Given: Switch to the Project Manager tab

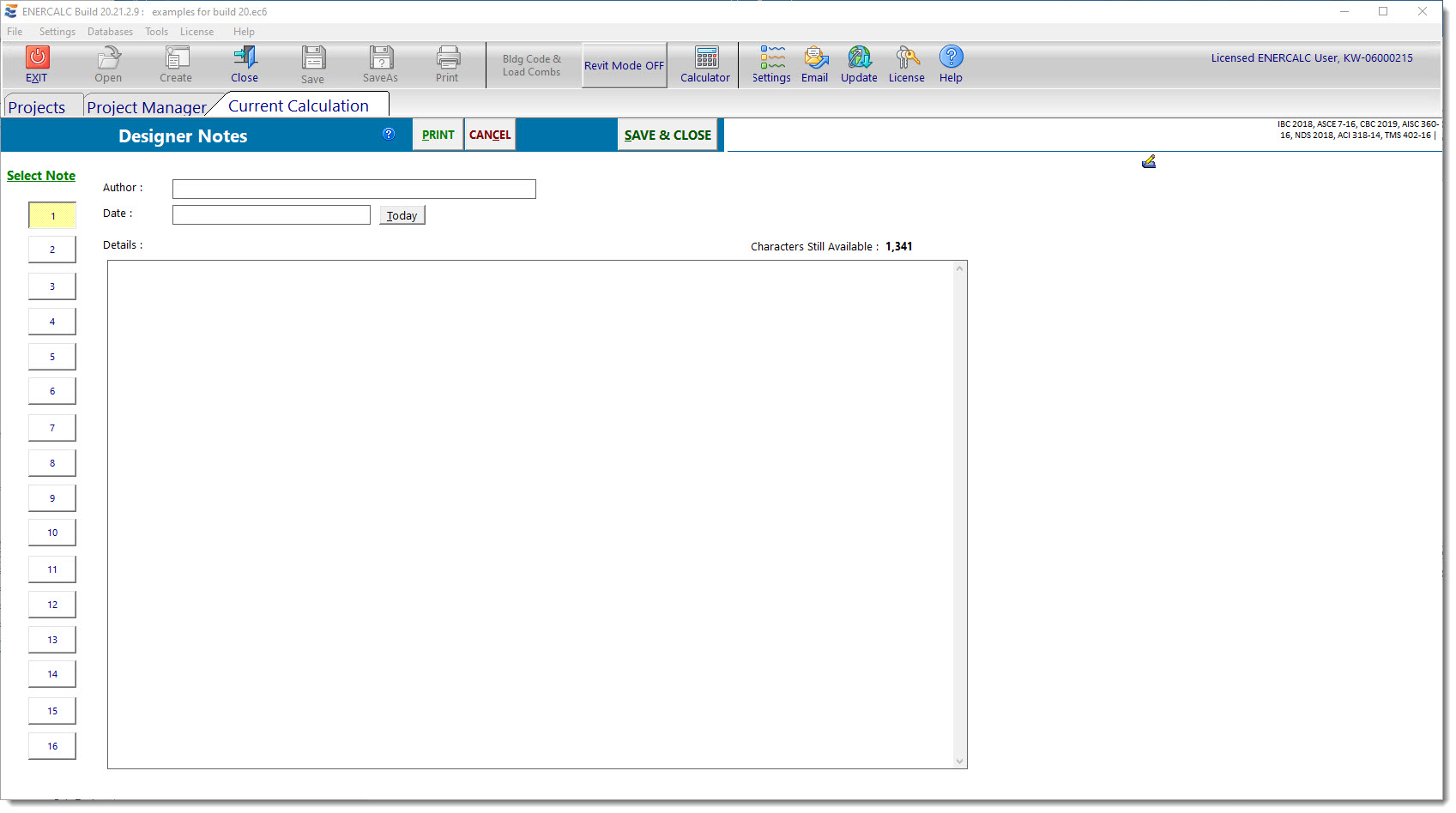Looking at the screenshot, I should point(147,107).
